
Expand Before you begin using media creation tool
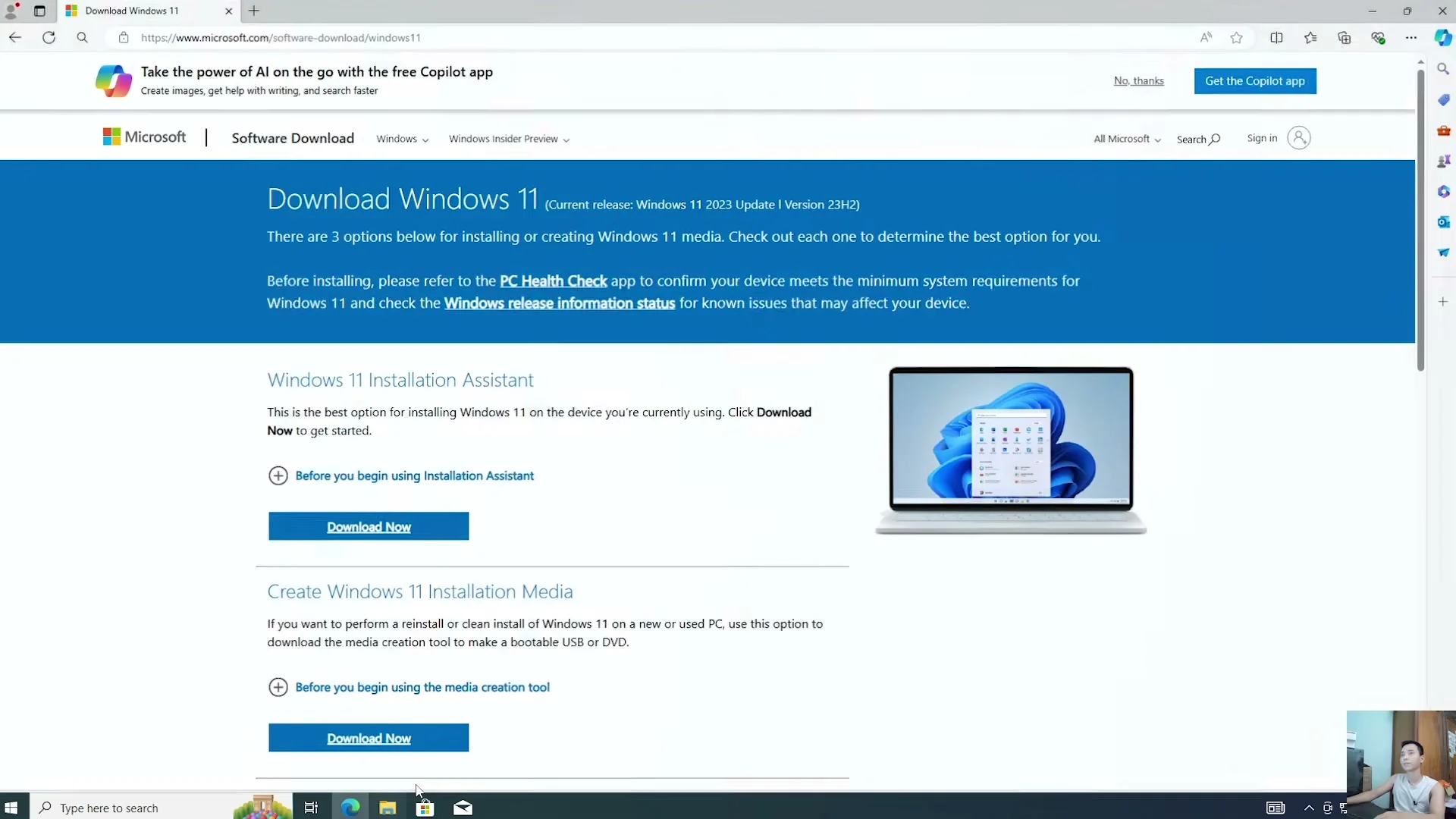pos(409,687)
